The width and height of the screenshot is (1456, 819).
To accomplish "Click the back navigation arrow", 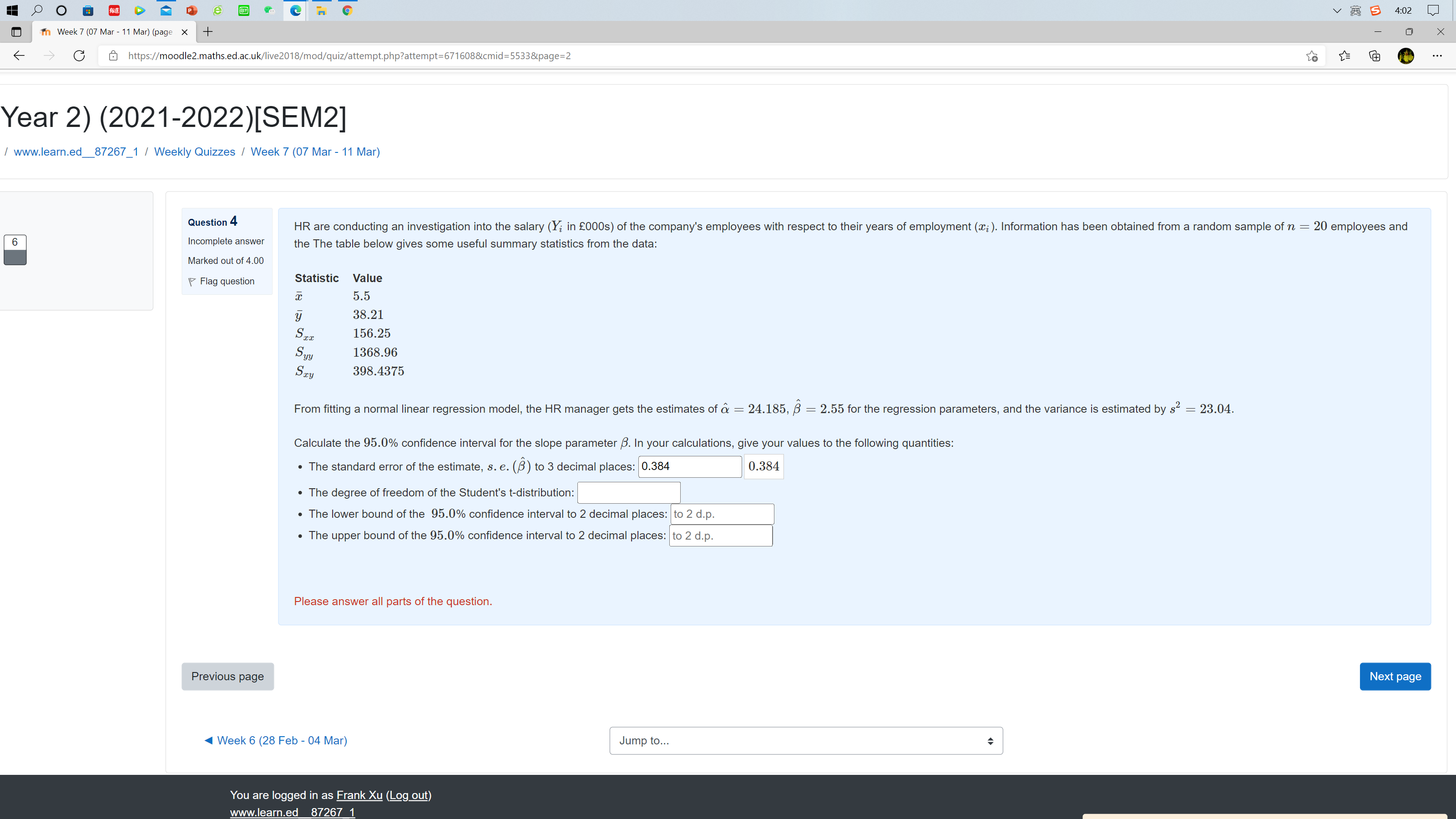I will pyautogui.click(x=19, y=56).
